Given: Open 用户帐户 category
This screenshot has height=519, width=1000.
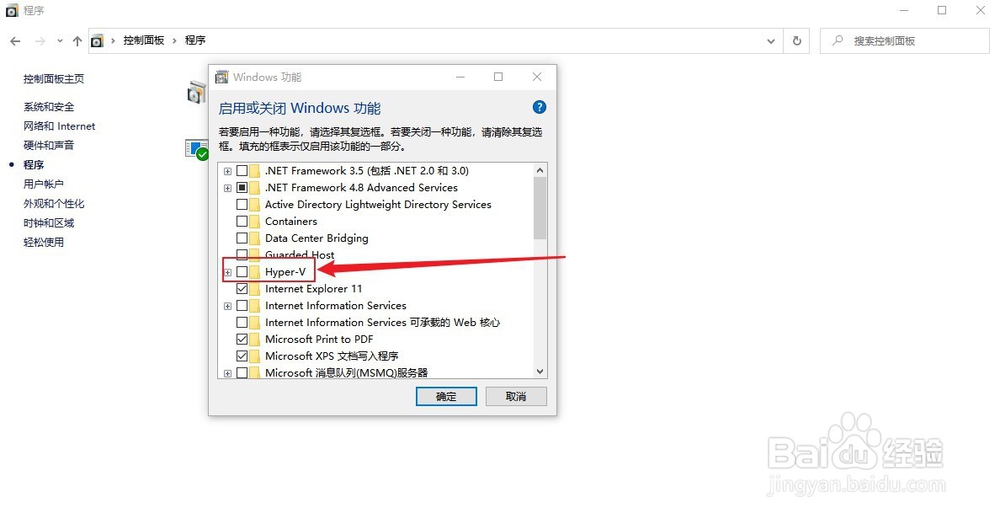Looking at the screenshot, I should pos(43,184).
